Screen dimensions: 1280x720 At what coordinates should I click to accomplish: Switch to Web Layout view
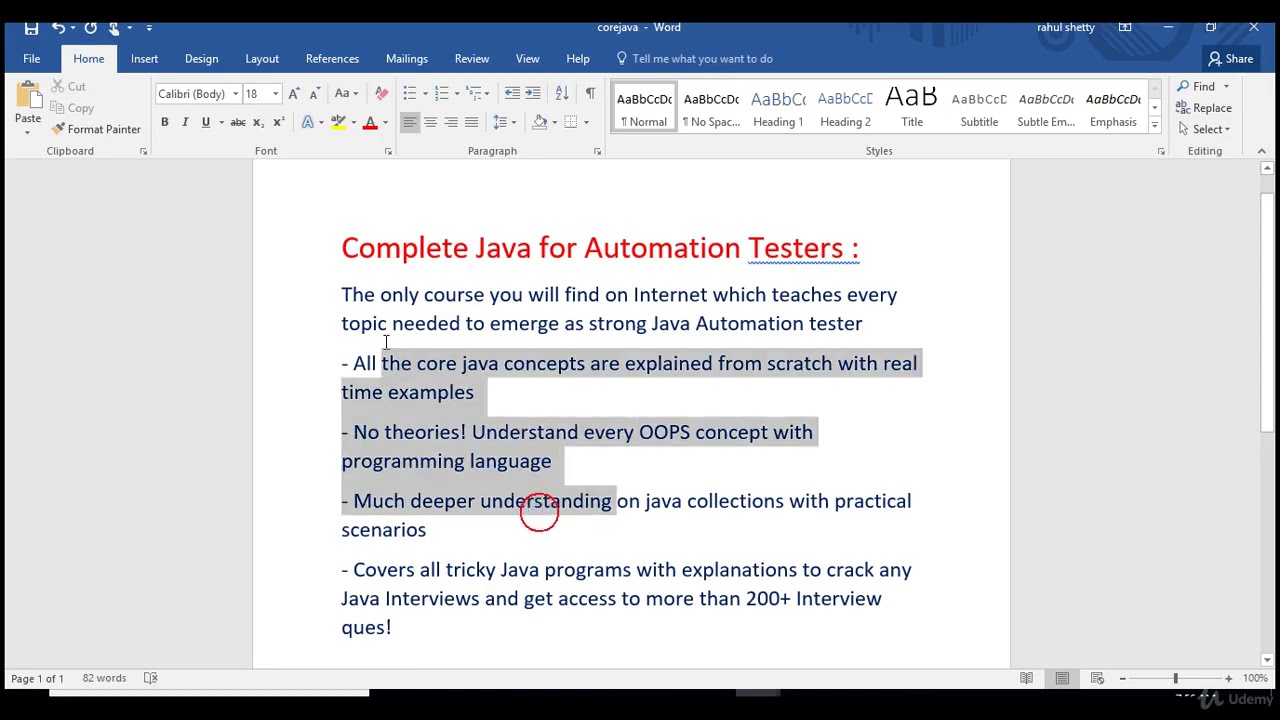click(1097, 679)
